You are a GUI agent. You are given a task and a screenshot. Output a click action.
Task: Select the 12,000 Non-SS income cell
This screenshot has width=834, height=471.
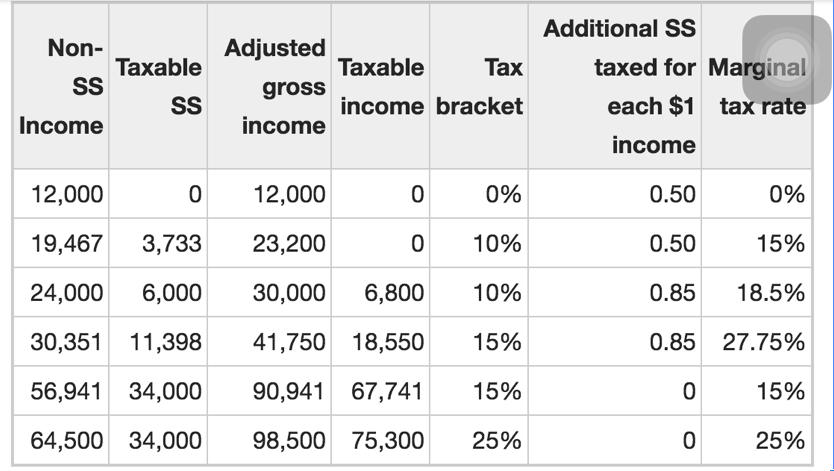[61, 194]
